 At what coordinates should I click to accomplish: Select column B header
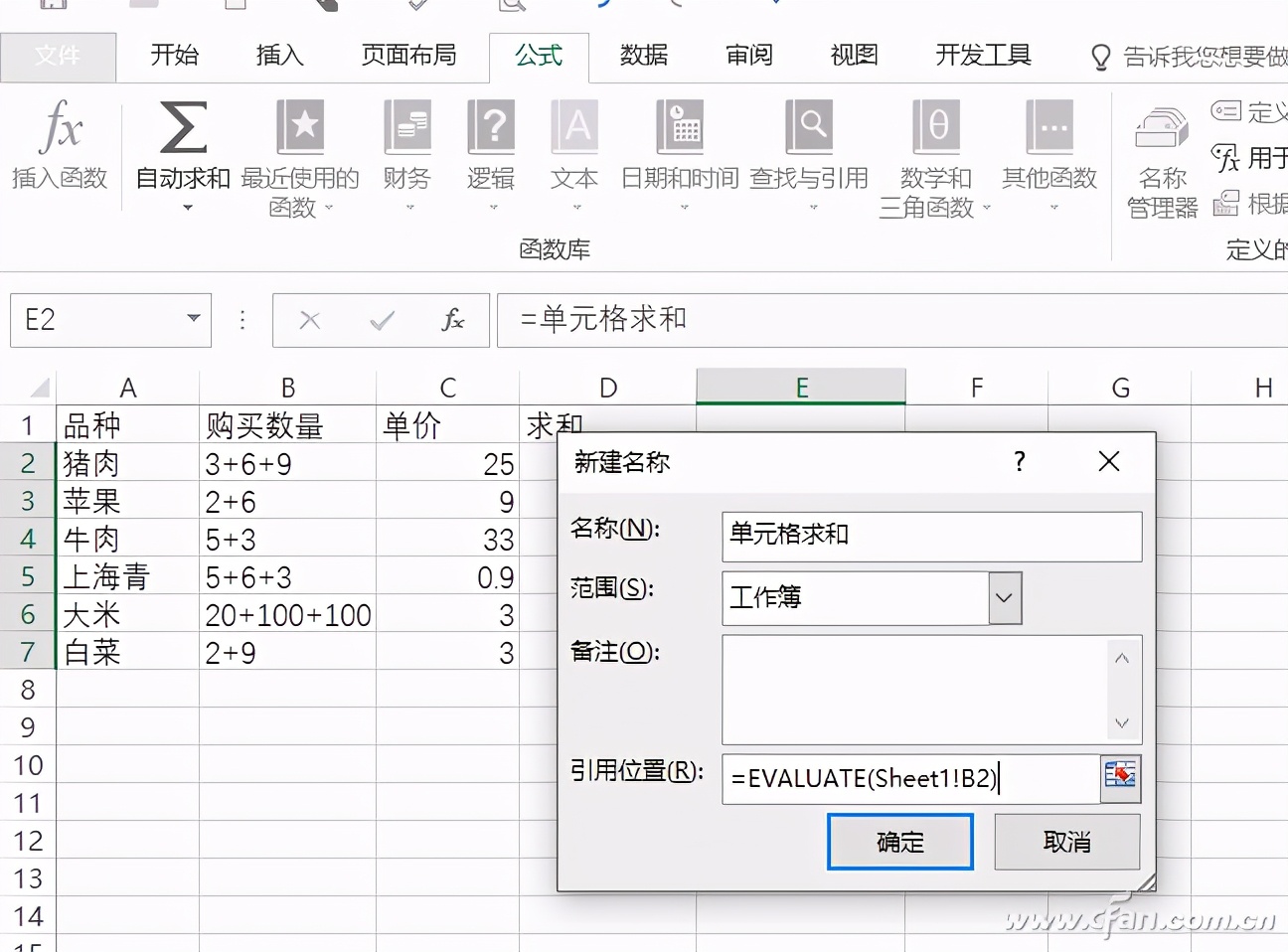[288, 388]
